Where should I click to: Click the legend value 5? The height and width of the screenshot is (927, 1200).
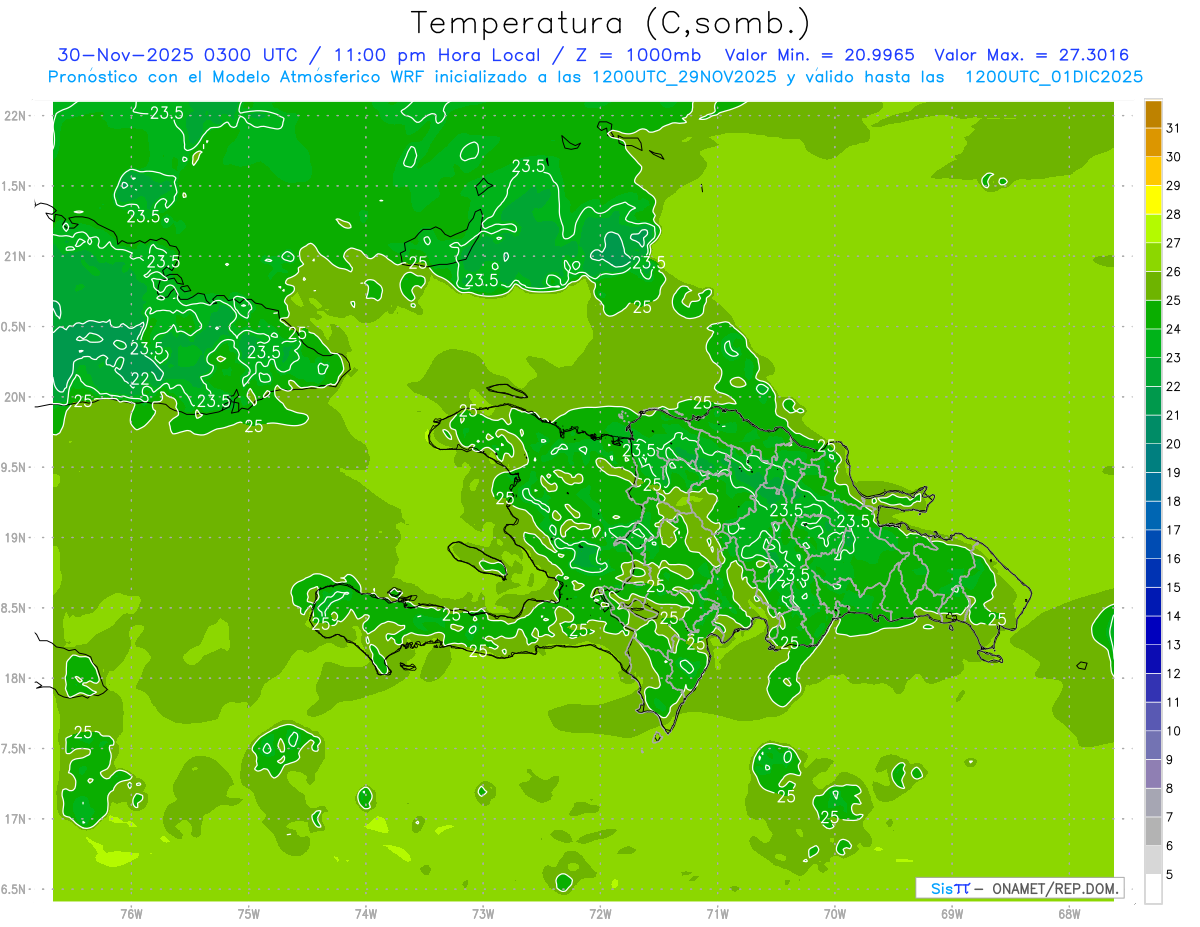tap(1170, 875)
